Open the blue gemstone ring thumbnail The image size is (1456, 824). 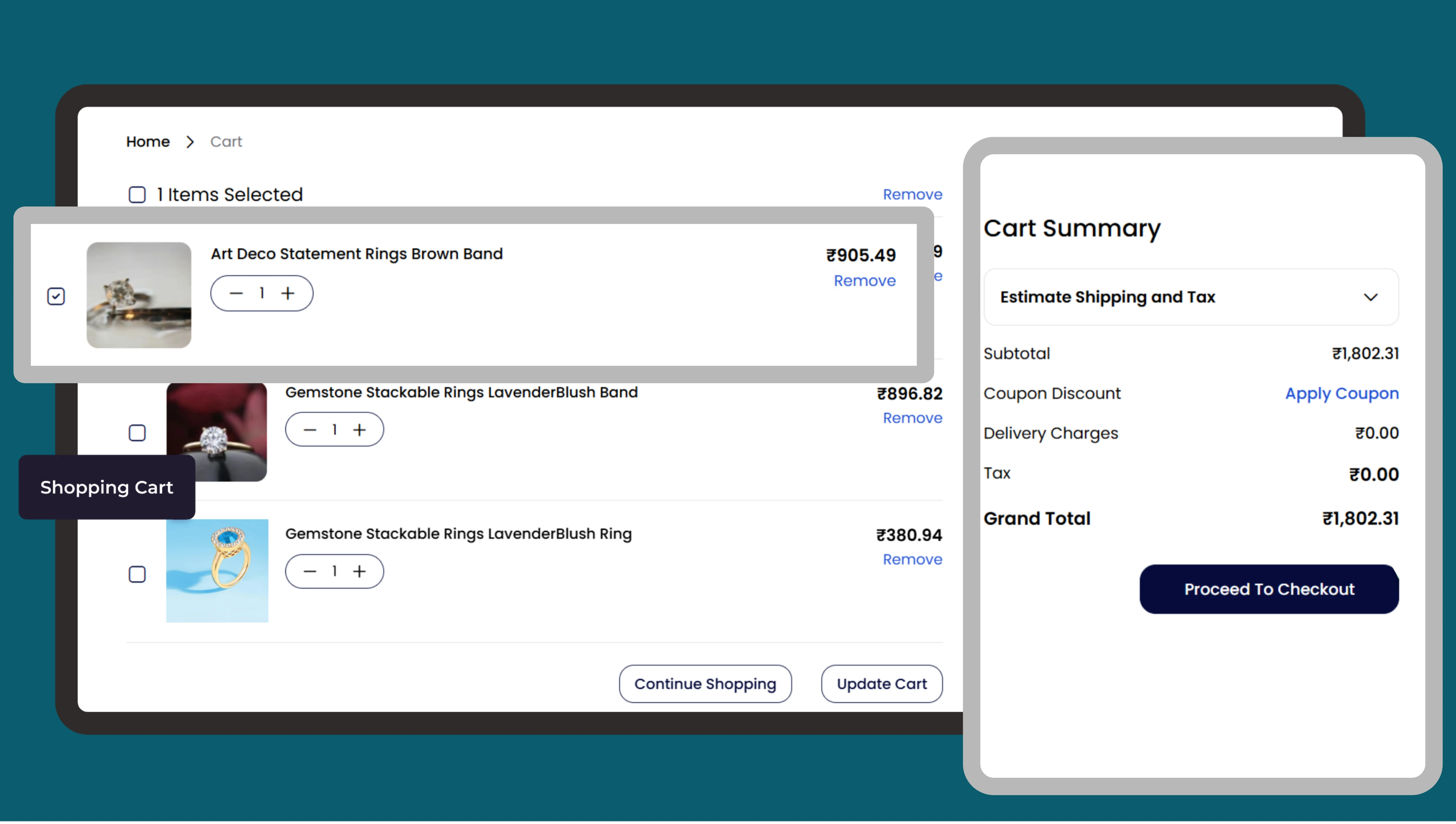pos(217,570)
